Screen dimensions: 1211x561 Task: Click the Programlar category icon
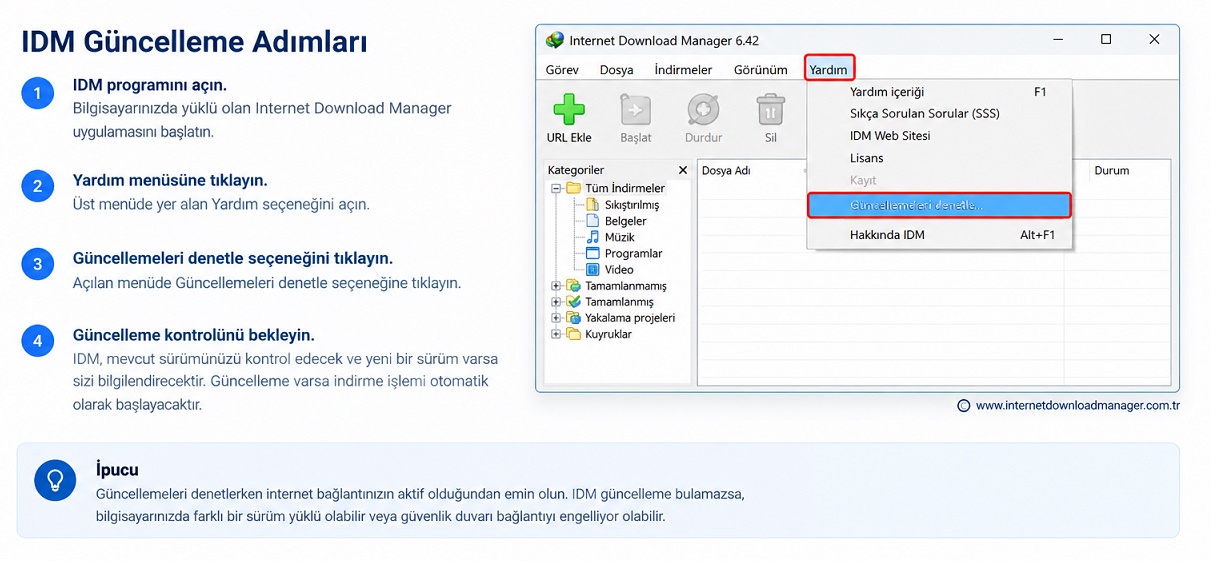[593, 253]
